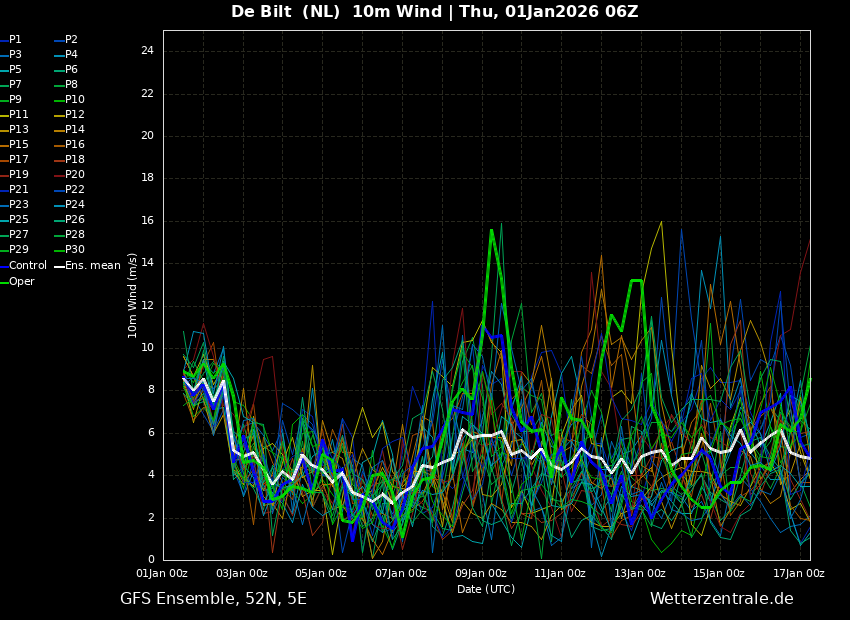Click the 12 value on wind axis
Screen dimensions: 850x620
147,306
